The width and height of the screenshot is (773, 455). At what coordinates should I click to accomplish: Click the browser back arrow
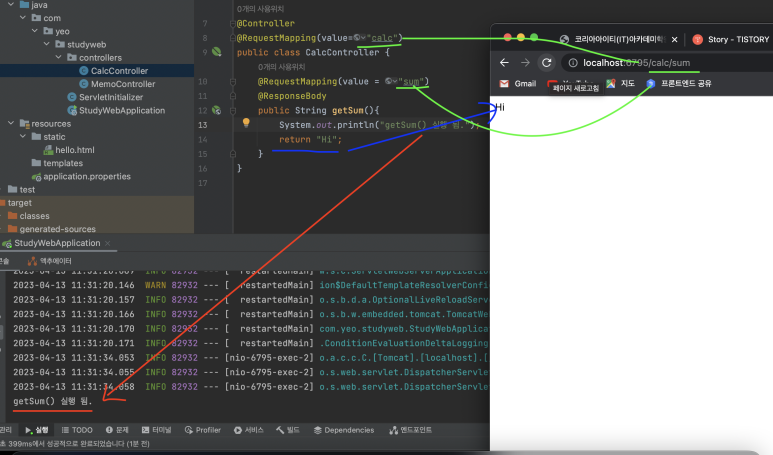coord(504,63)
